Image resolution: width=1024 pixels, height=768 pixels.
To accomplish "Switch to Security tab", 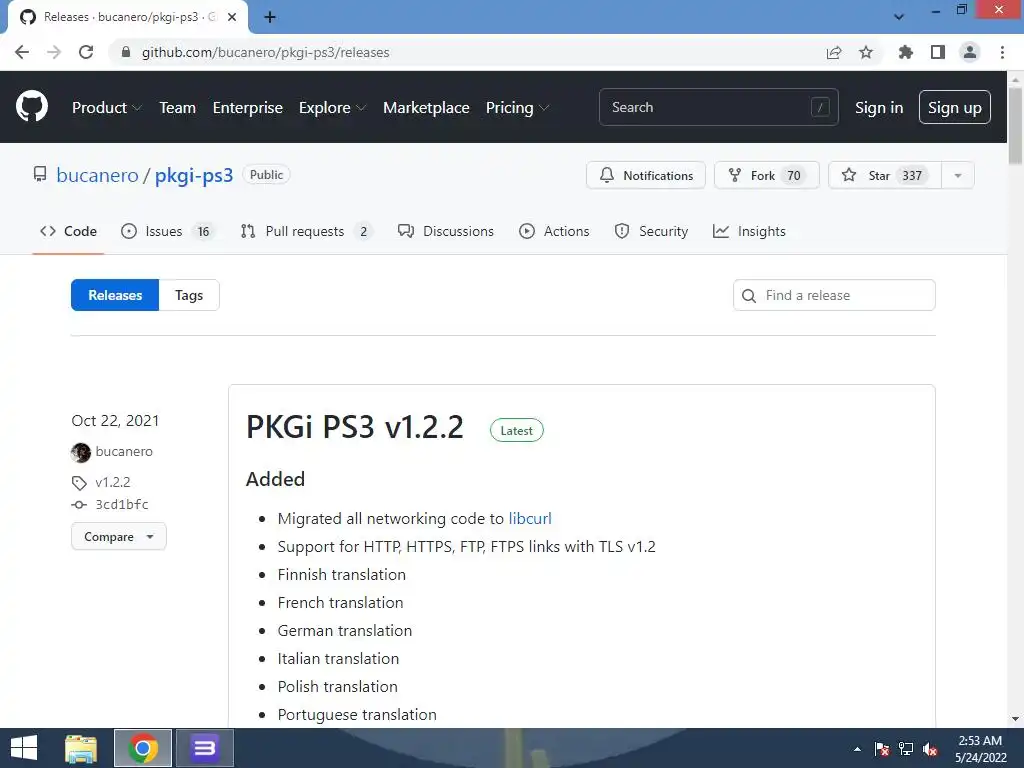I will click(651, 231).
